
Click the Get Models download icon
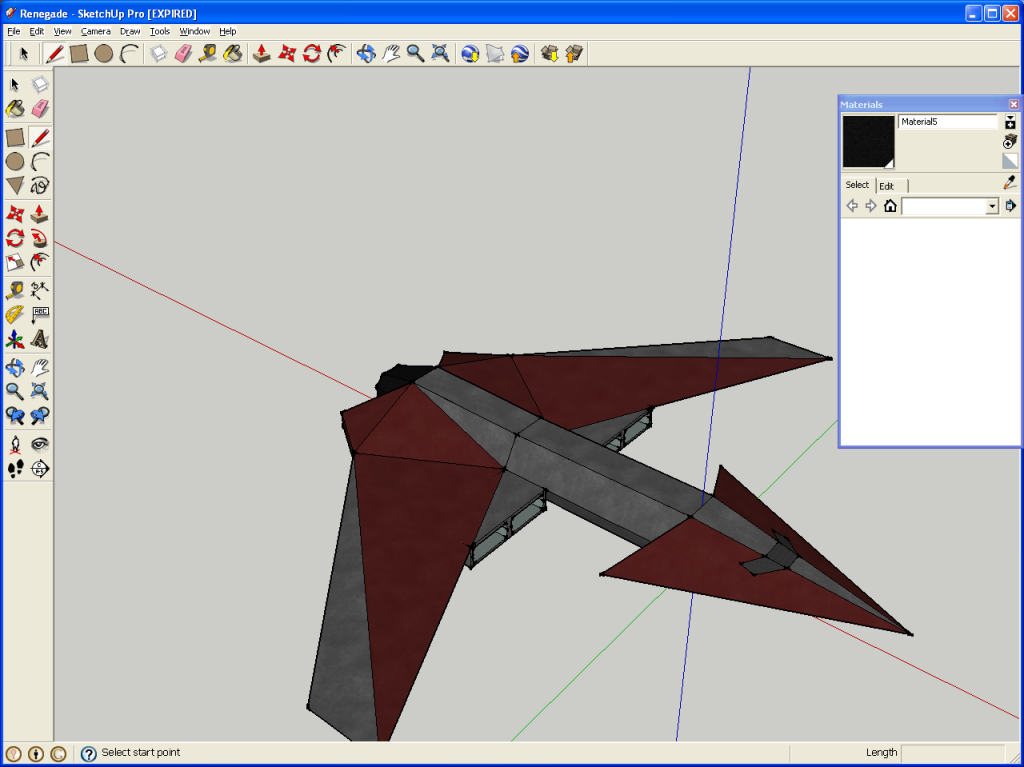(x=549, y=54)
